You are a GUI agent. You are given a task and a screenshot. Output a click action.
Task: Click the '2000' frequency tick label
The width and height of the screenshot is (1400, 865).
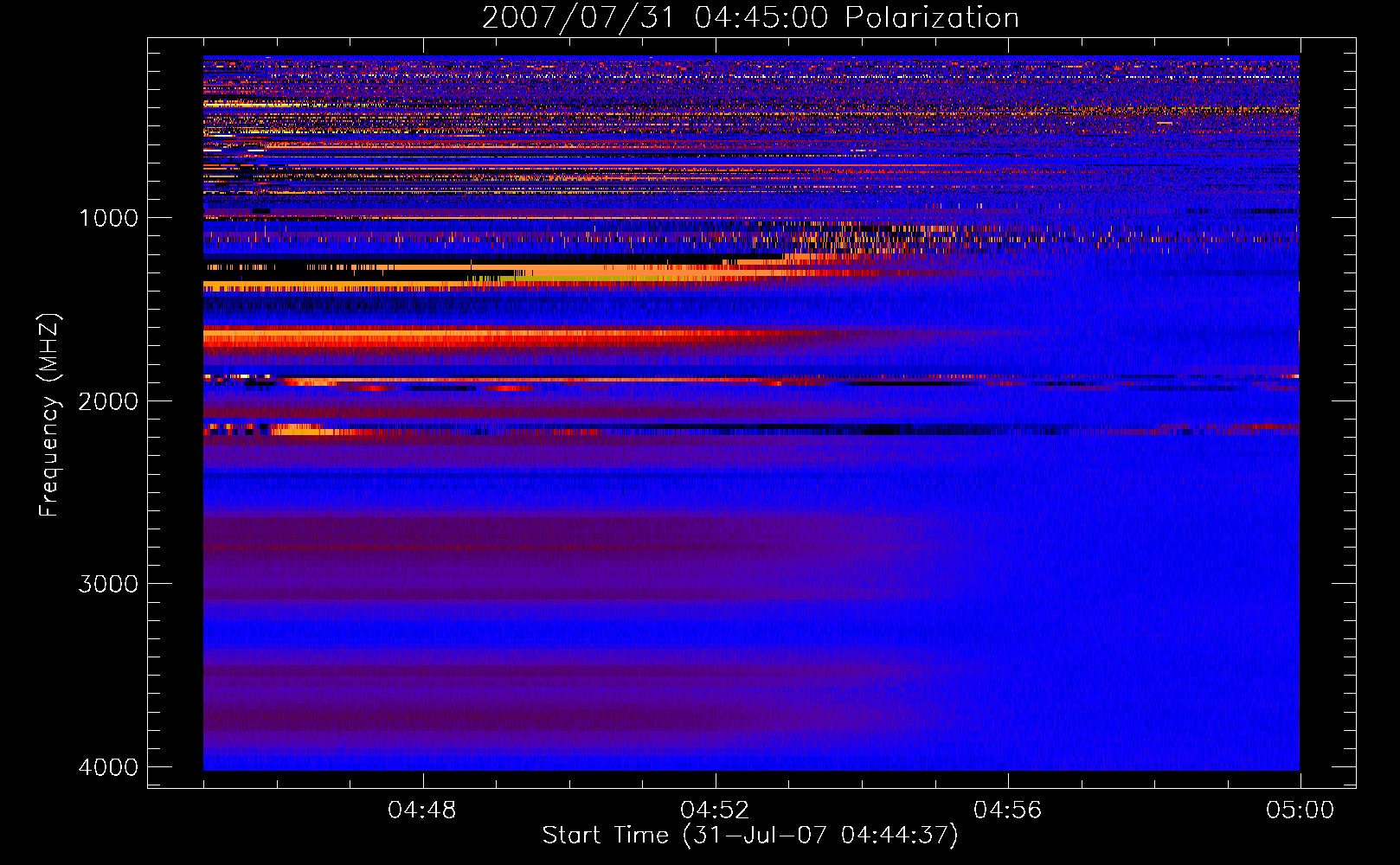108,400
